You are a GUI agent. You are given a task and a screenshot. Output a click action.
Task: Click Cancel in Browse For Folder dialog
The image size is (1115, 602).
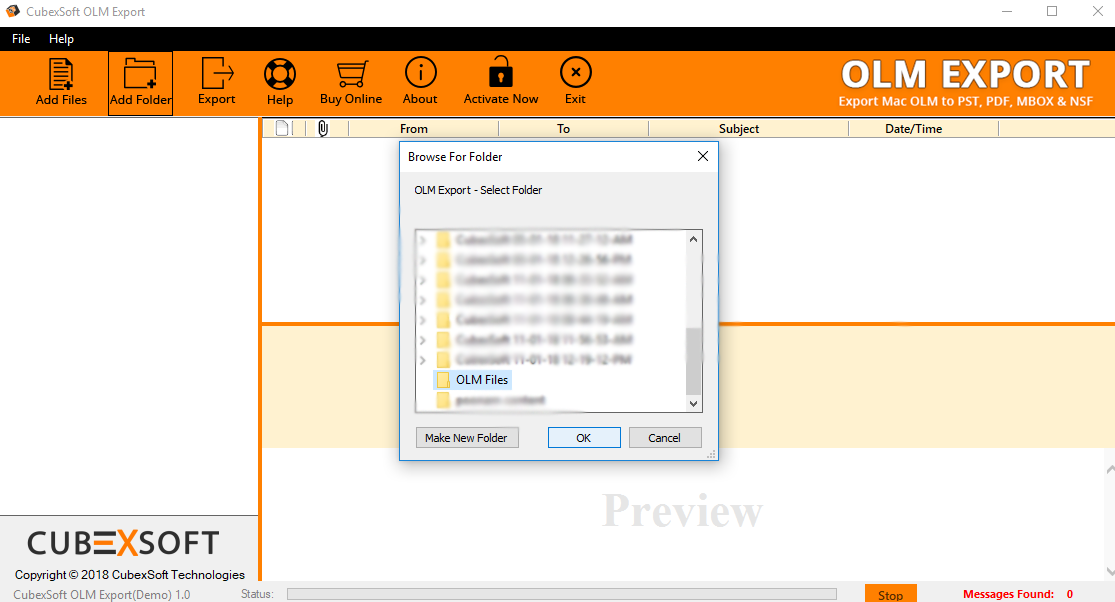[x=665, y=438]
